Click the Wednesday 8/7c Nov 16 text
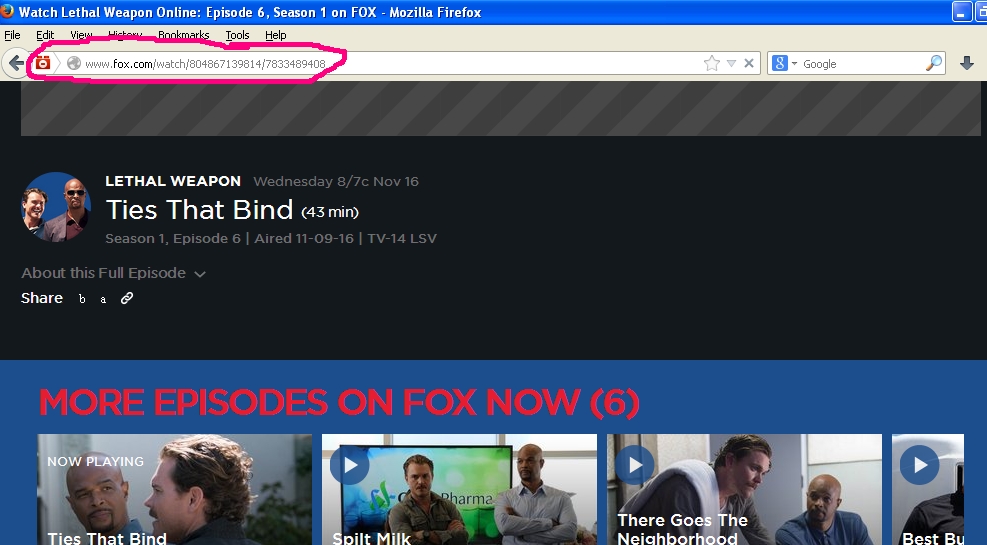Viewport: 987px width, 545px height. (x=336, y=181)
